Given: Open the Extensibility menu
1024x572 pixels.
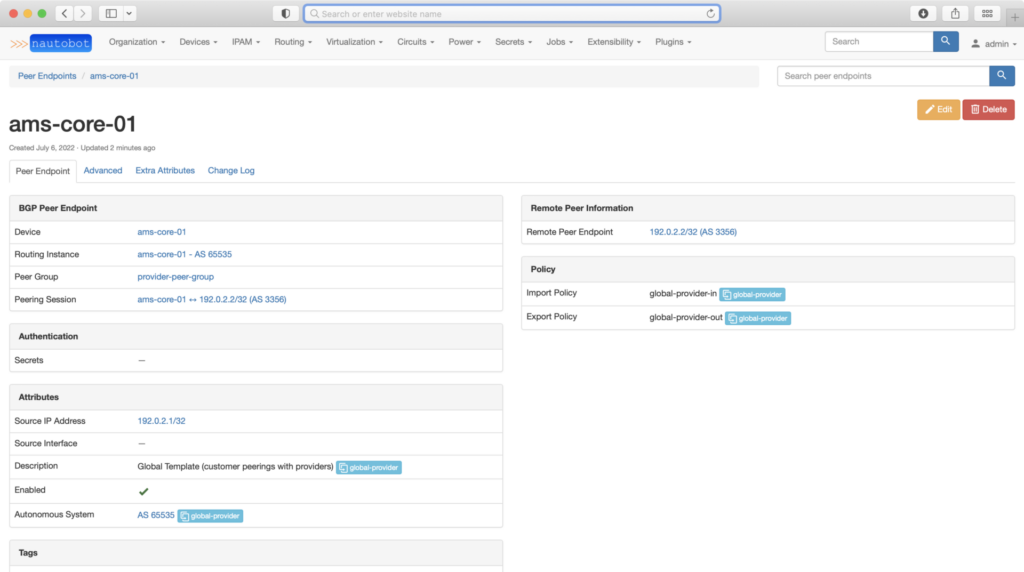Looking at the screenshot, I should pyautogui.click(x=614, y=42).
